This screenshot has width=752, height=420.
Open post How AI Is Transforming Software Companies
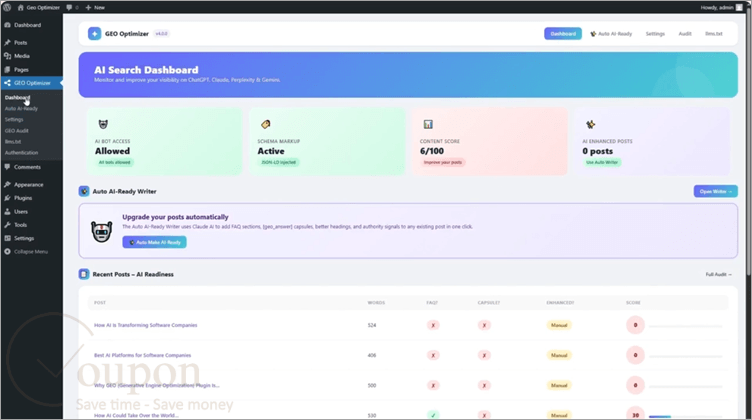tap(145, 325)
